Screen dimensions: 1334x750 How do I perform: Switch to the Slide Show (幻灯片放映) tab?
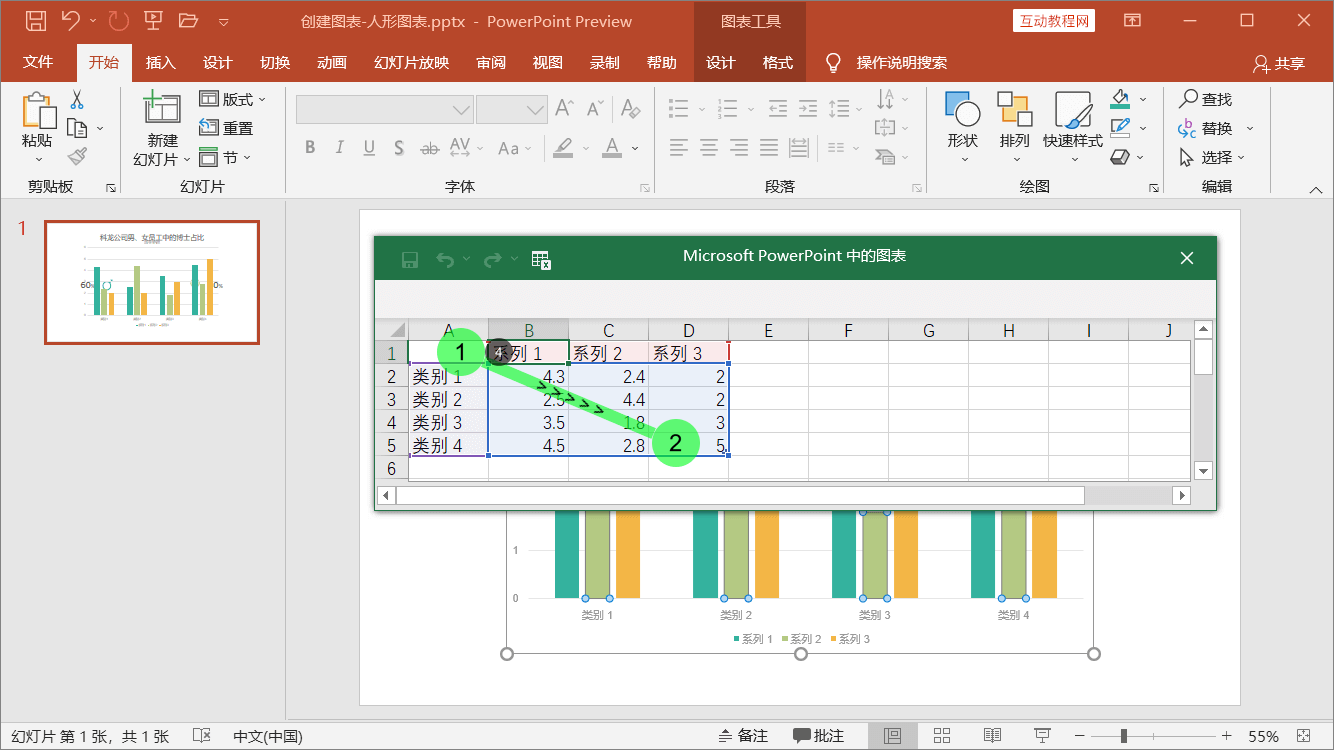click(x=411, y=62)
